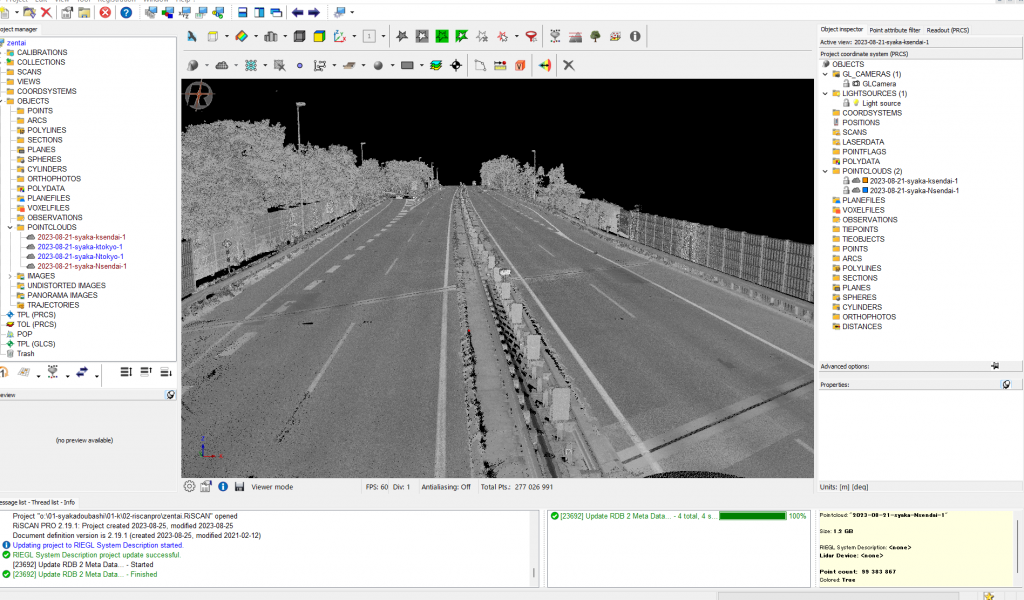Open help with the blue question mark icon
The width and height of the screenshot is (1024, 600).
[126, 12]
